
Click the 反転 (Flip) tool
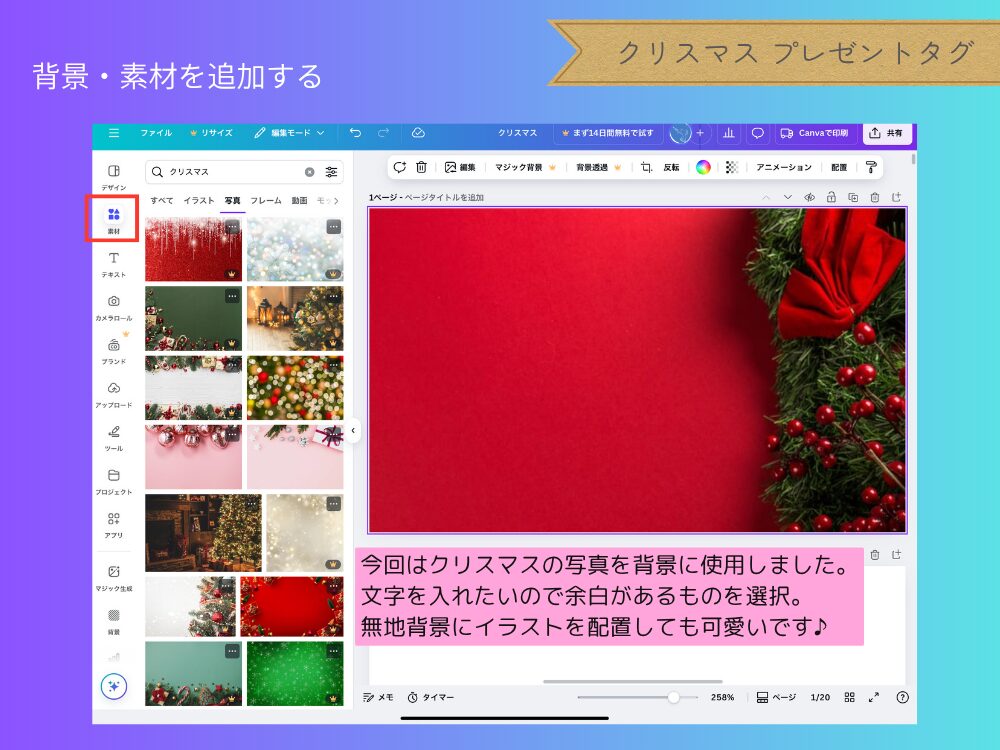pyautogui.click(x=671, y=167)
